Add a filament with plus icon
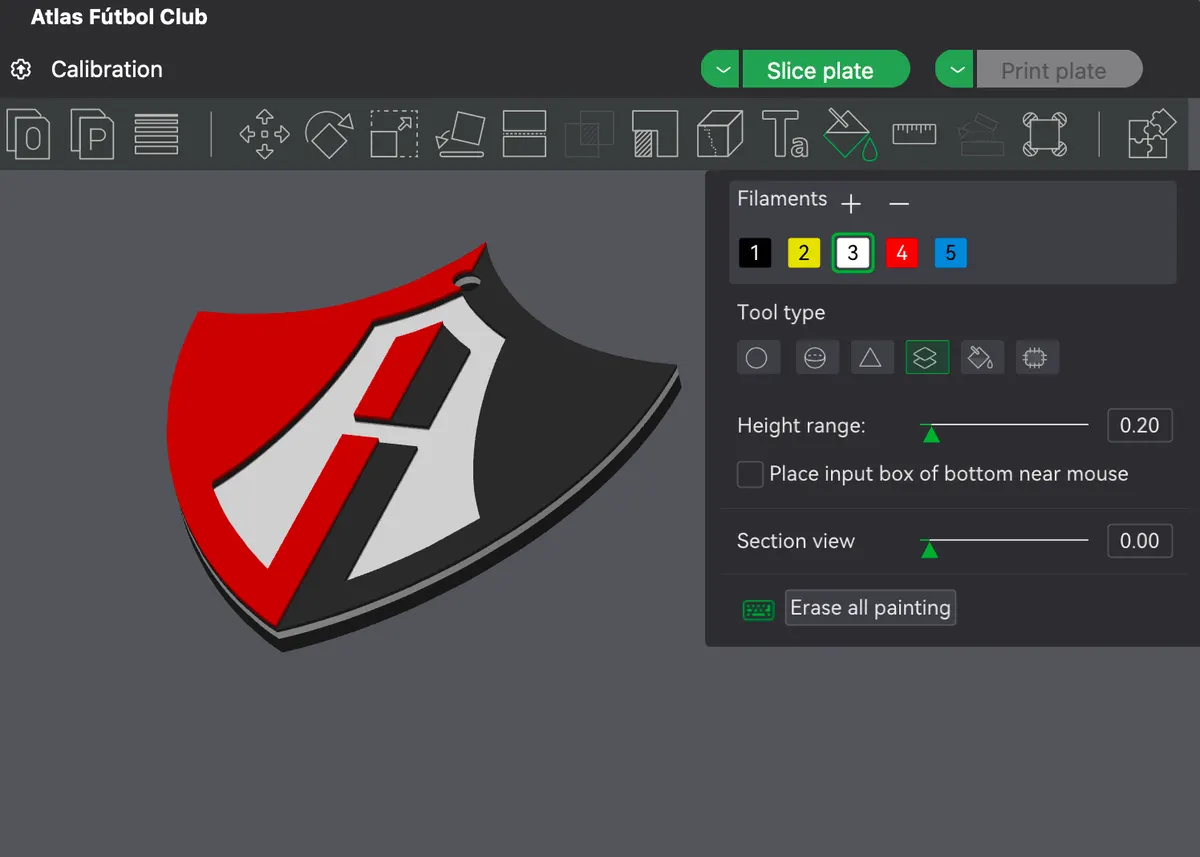Screen dimensions: 1200x857 pos(851,204)
